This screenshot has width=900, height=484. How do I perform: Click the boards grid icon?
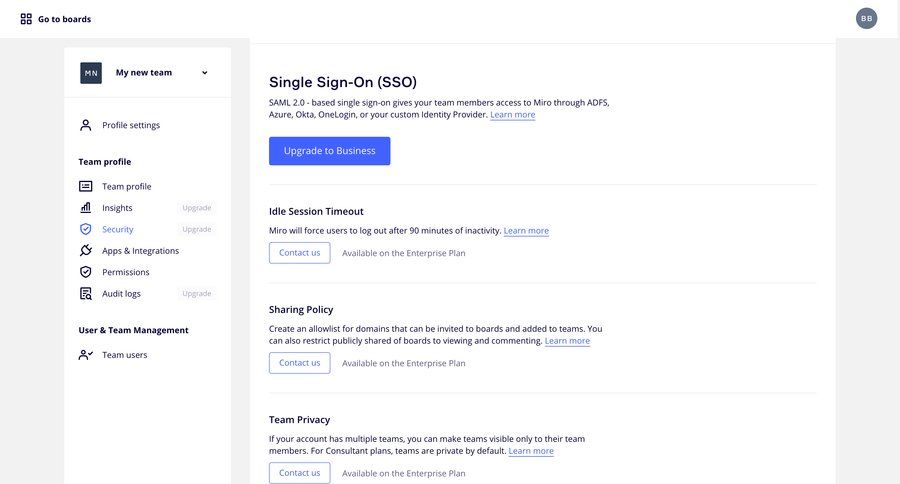[26, 19]
